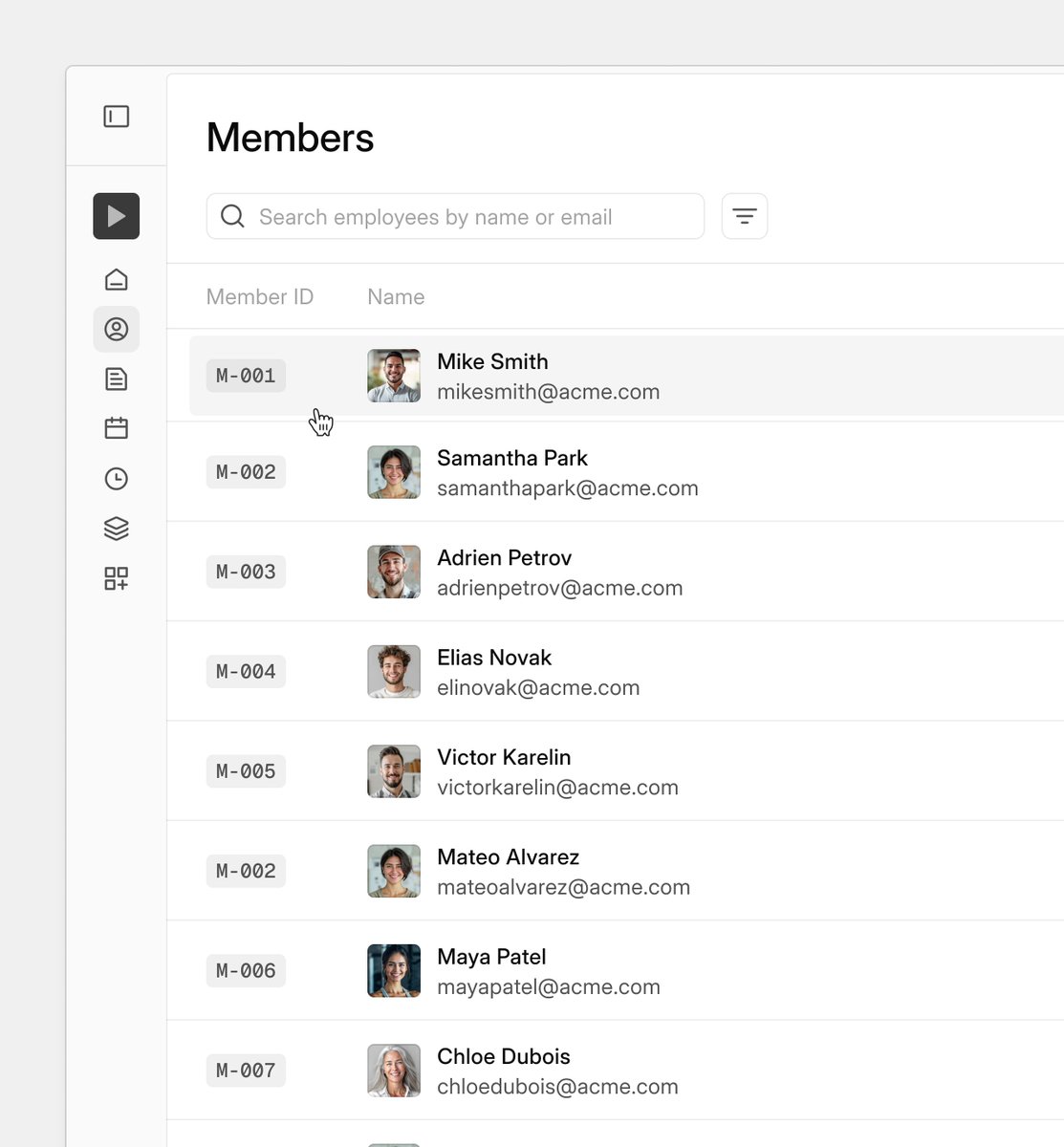Click the email chloedubois@acme.com
The height and width of the screenshot is (1147, 1064).
(x=558, y=1087)
